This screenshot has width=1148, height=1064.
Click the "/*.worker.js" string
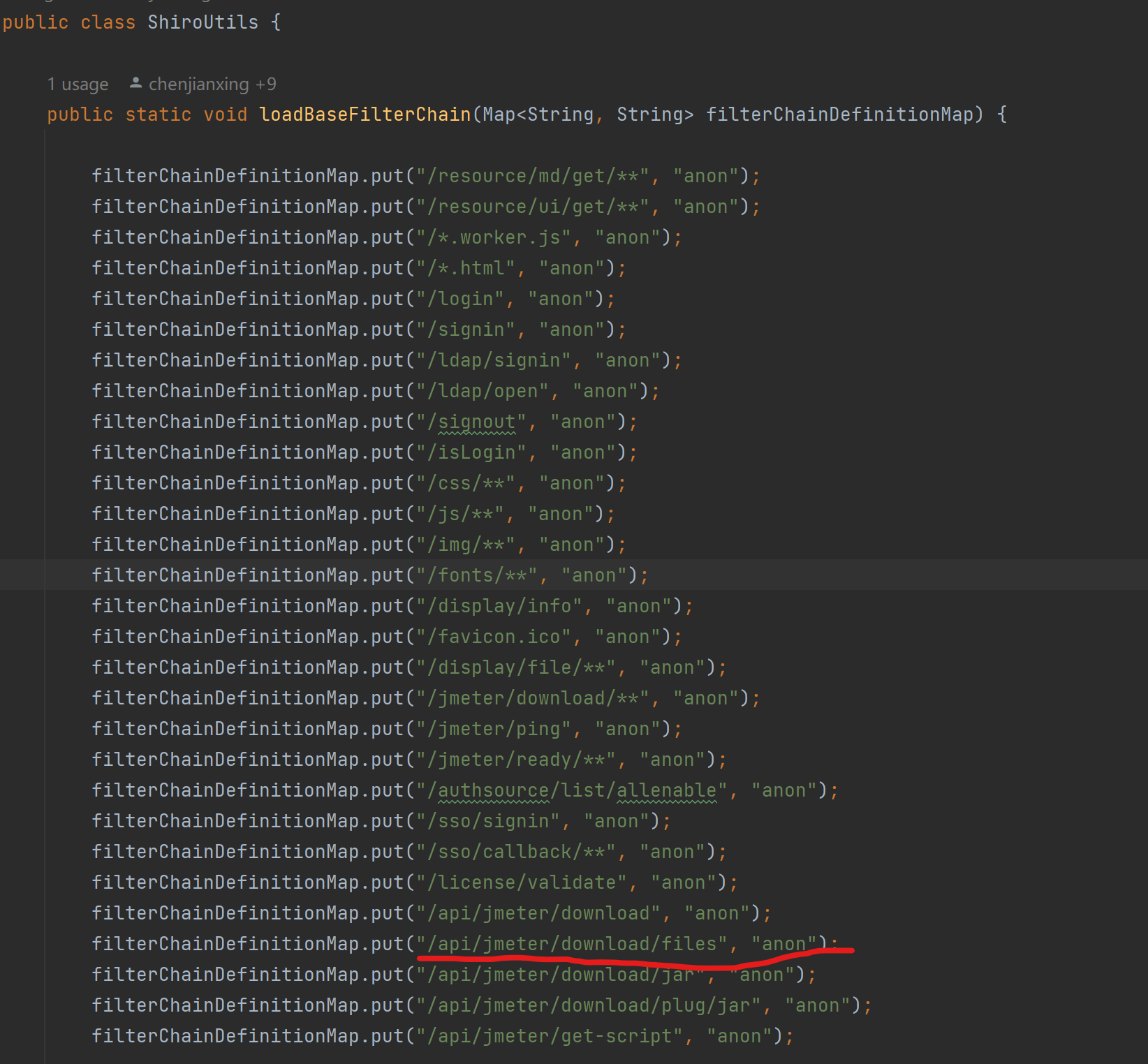(x=494, y=237)
